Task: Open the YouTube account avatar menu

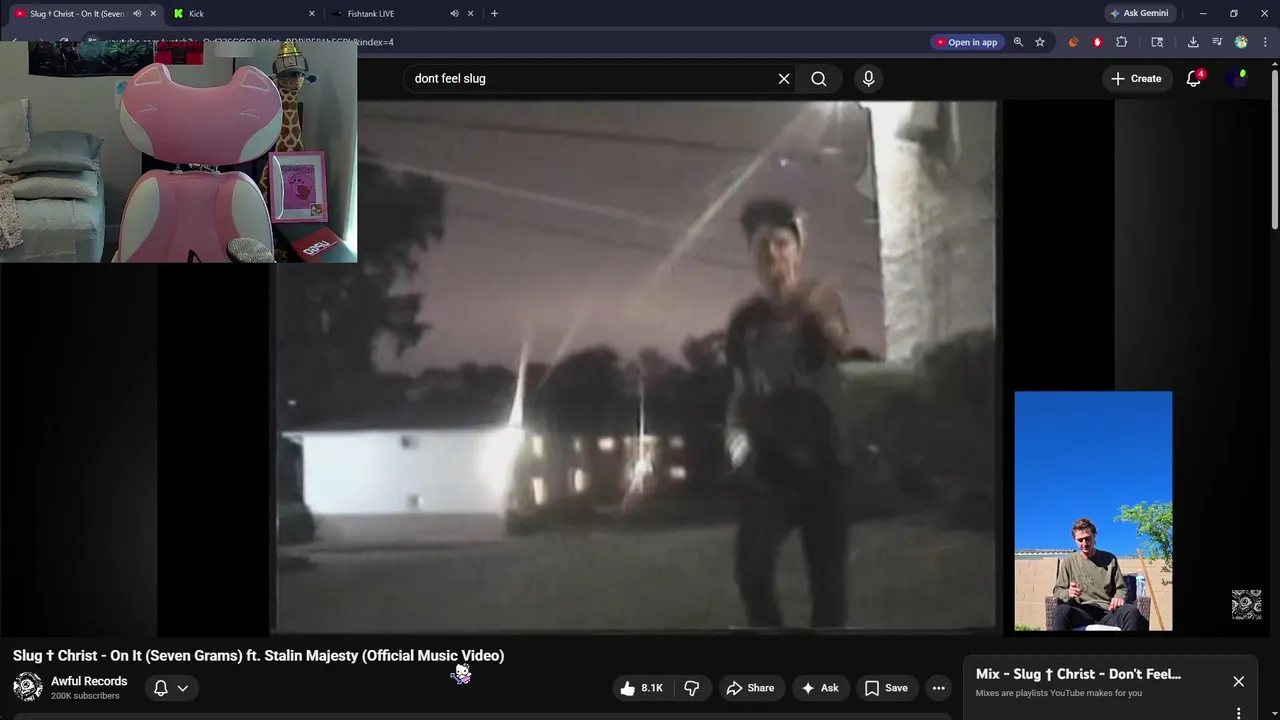Action: [x=1240, y=78]
